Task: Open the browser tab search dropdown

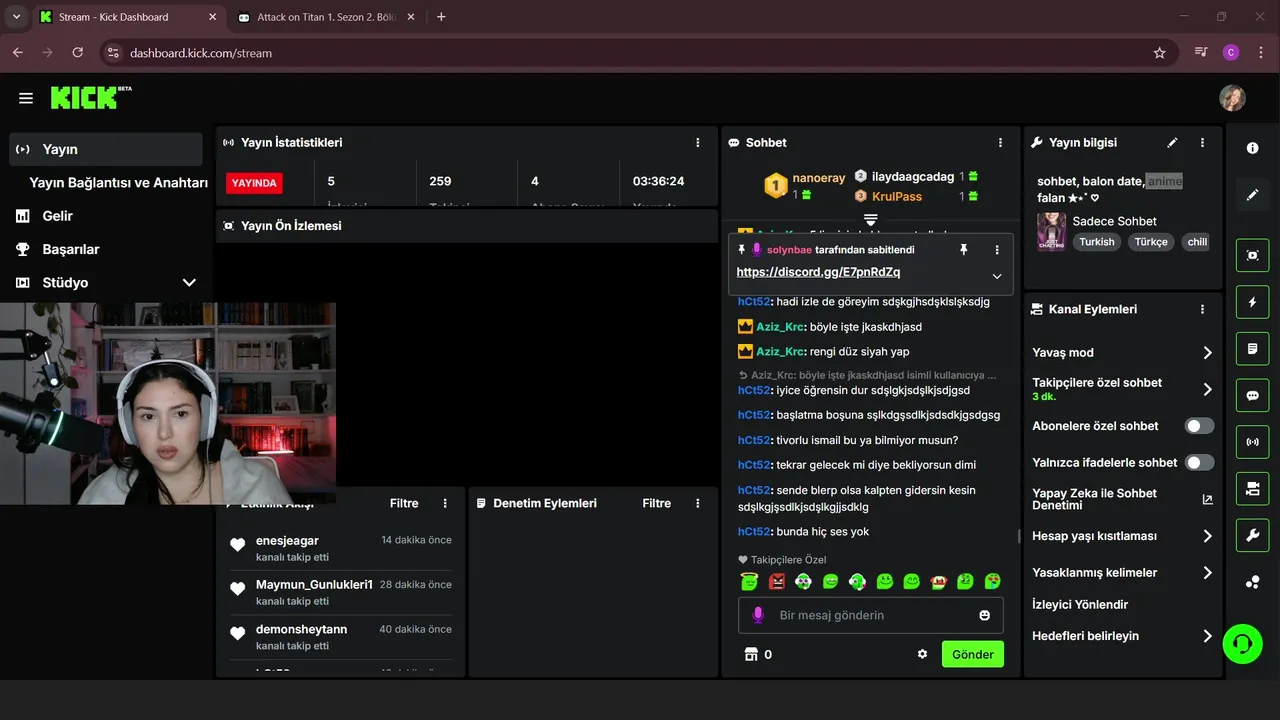Action: tap(16, 17)
